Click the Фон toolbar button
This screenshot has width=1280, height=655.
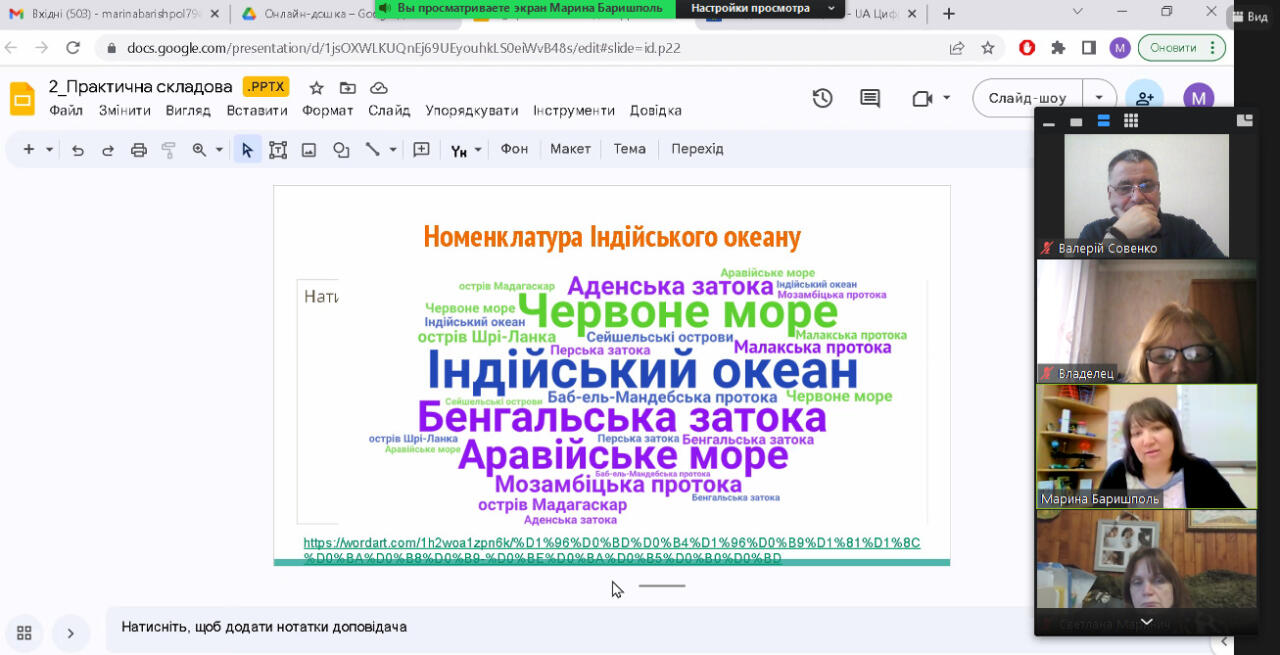point(514,149)
